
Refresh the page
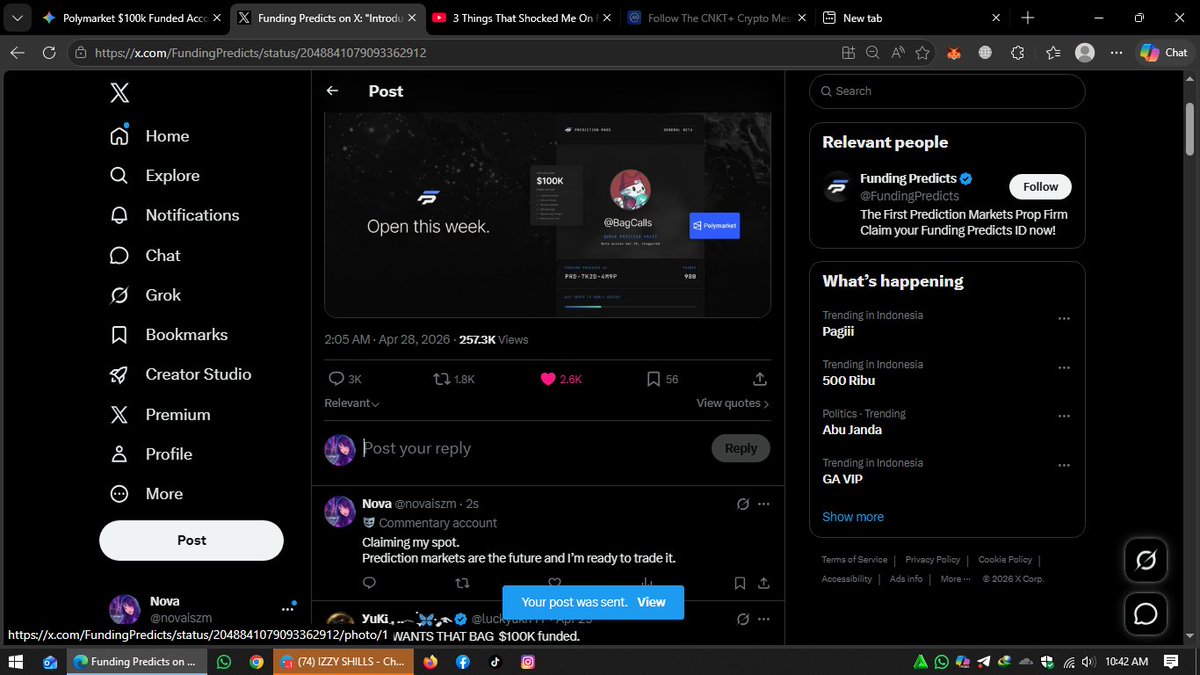point(49,53)
